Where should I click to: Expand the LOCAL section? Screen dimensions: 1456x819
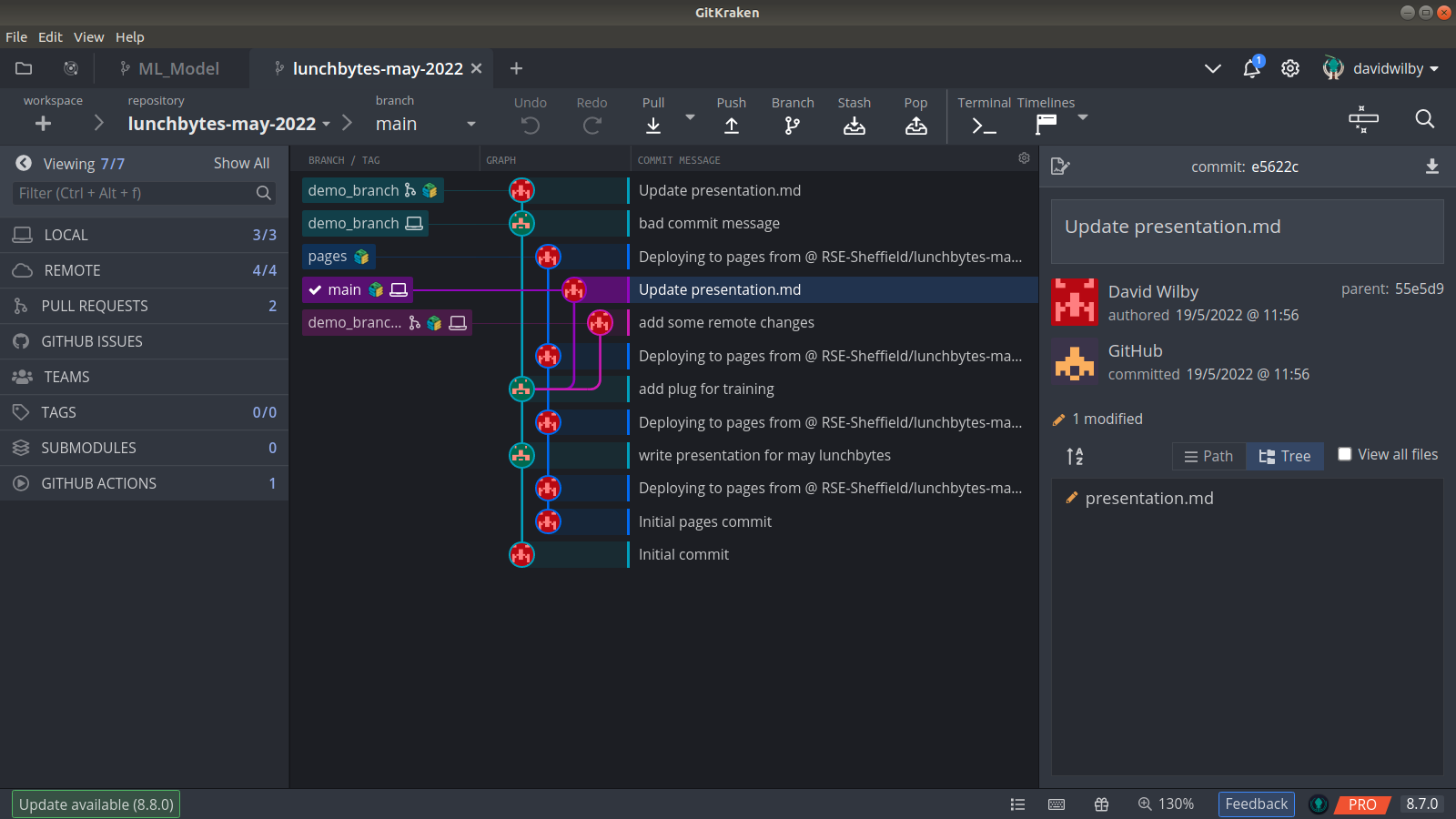click(144, 235)
